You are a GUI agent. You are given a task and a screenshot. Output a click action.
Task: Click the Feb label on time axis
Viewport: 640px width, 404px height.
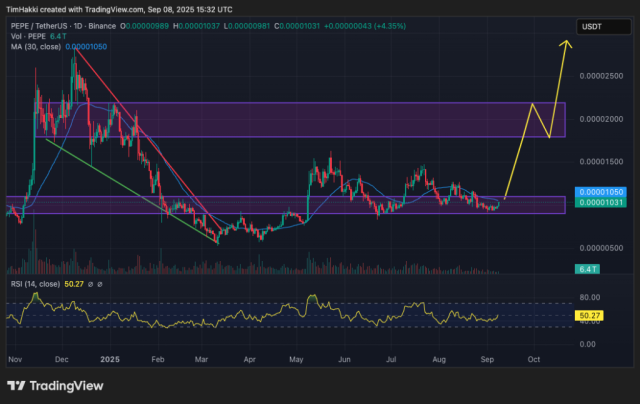[158, 360]
